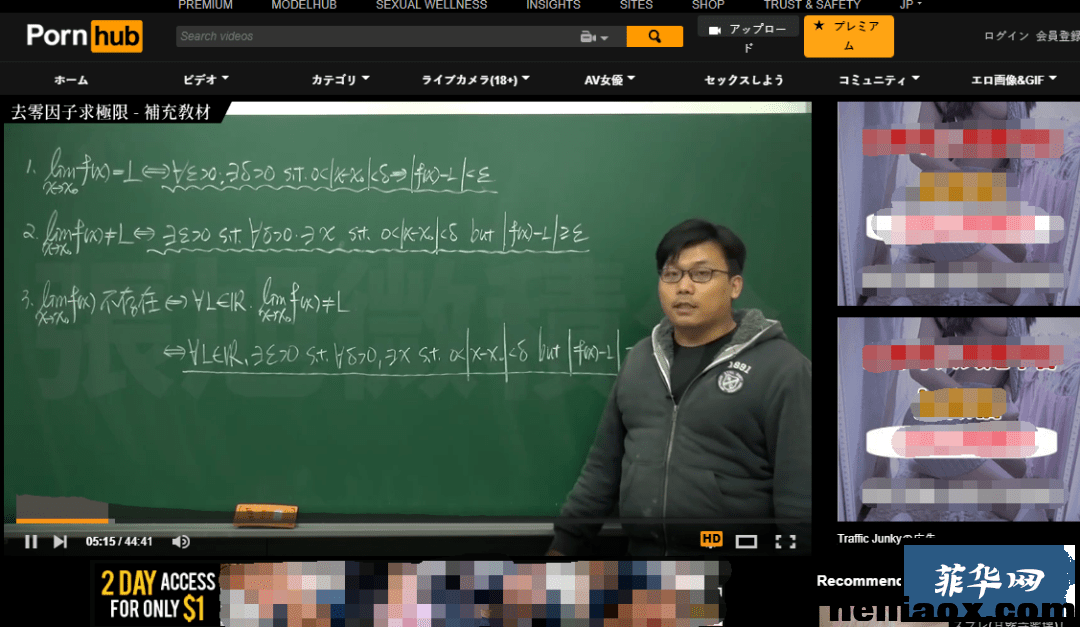Click the Search videos input field
The width and height of the screenshot is (1080, 627).
tap(377, 37)
